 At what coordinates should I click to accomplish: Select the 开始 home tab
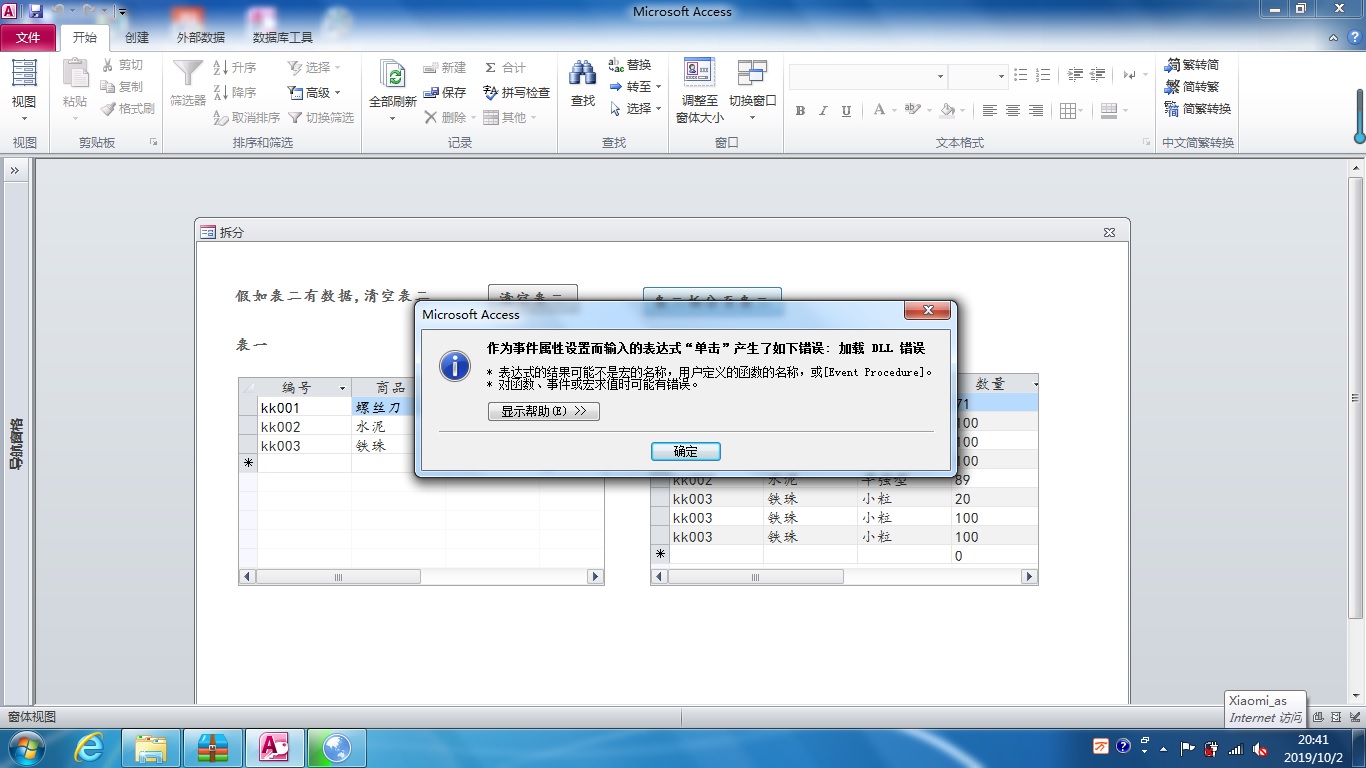click(85, 38)
